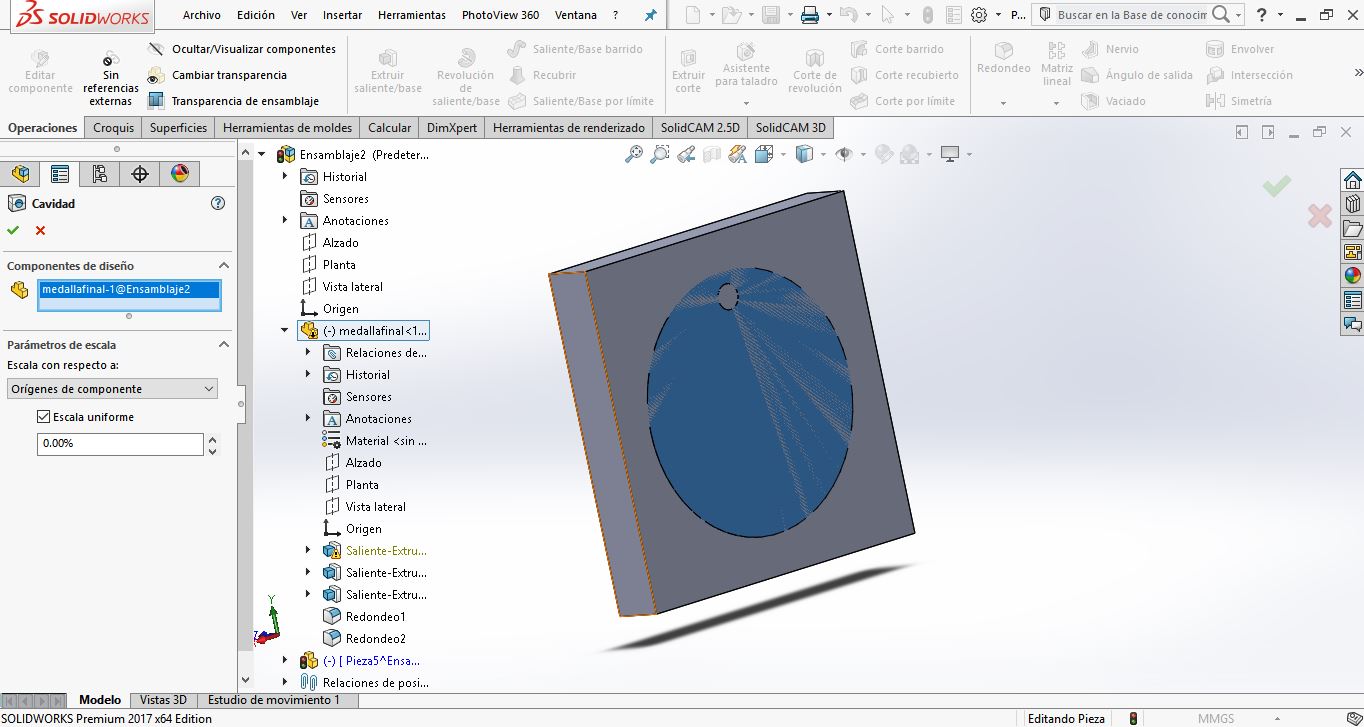Open the Options gear icon
The width and height of the screenshot is (1364, 727).
point(979,15)
